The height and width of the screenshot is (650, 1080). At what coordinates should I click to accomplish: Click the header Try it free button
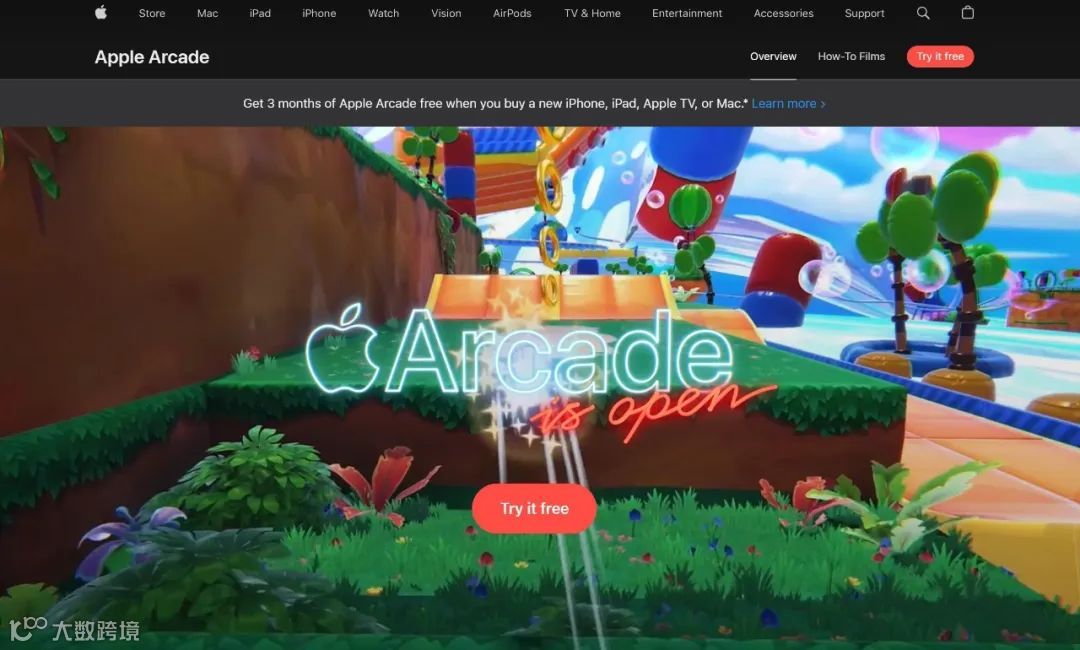click(940, 56)
